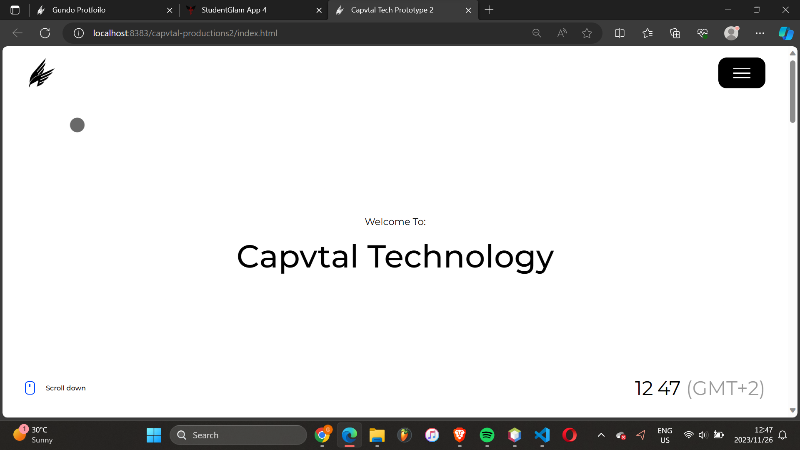Show hidden system tray icons
The image size is (800, 450).
point(601,435)
